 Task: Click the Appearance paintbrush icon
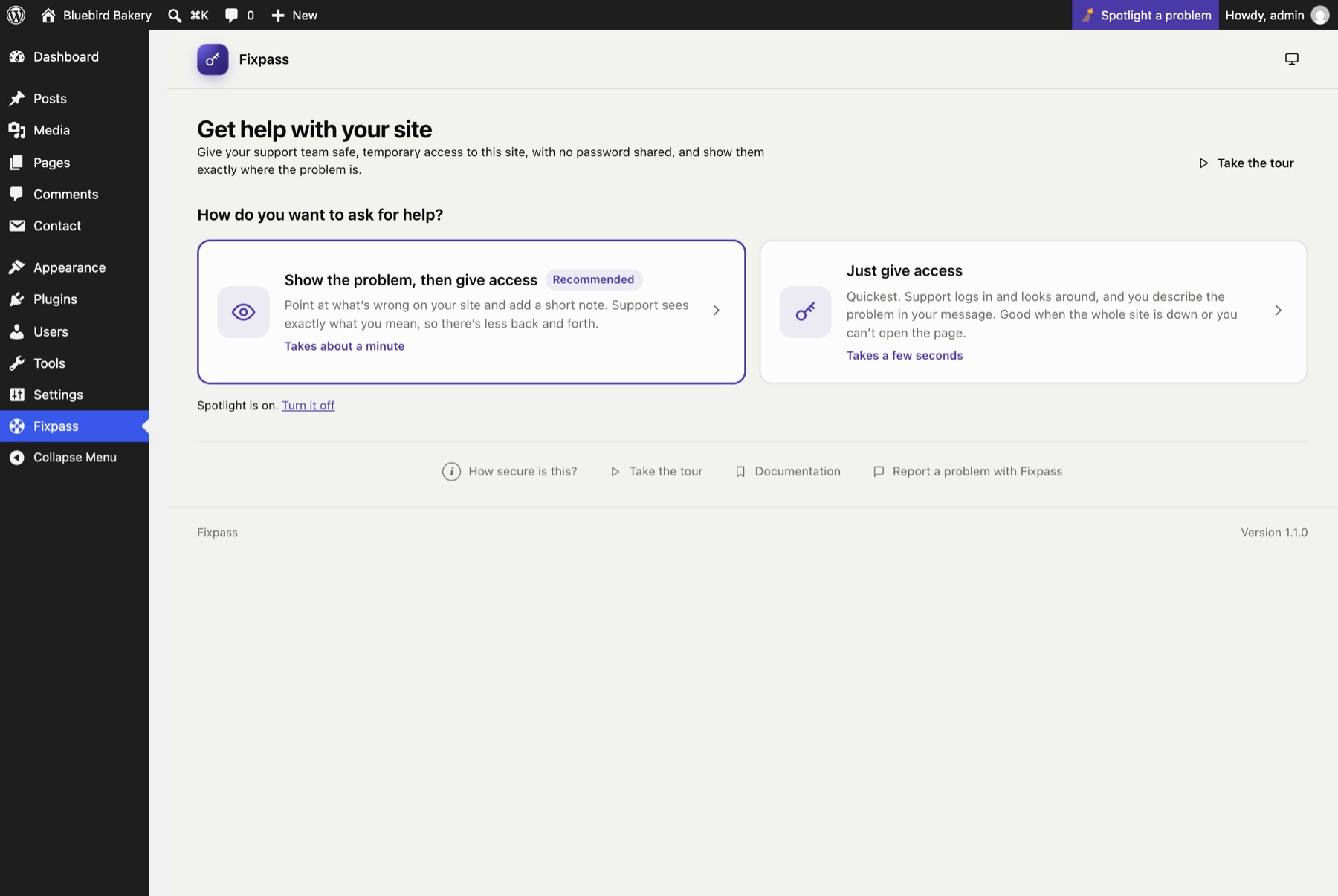[17, 267]
